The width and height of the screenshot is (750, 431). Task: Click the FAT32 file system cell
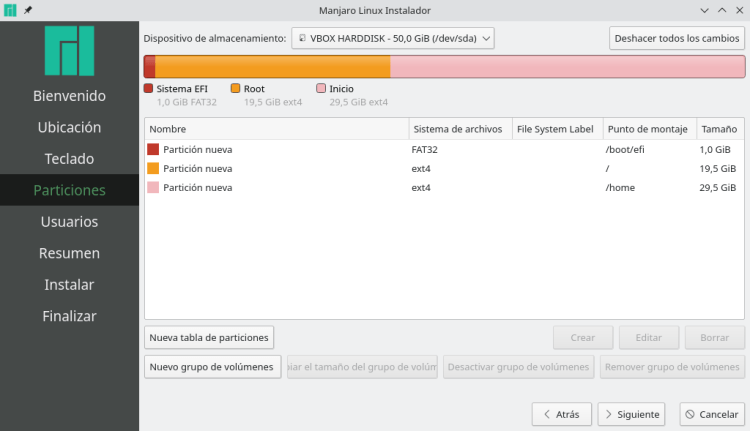pyautogui.click(x=424, y=149)
